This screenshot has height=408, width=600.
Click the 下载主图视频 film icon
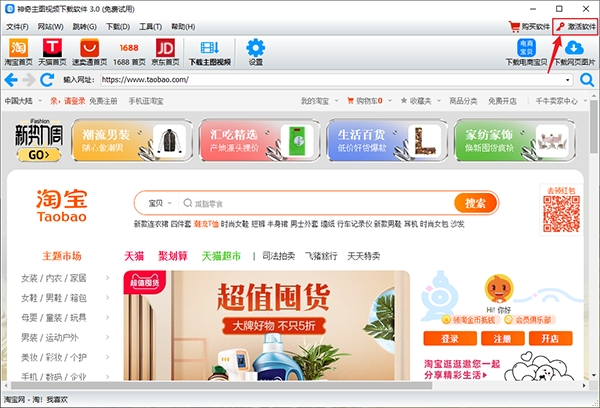(x=210, y=51)
